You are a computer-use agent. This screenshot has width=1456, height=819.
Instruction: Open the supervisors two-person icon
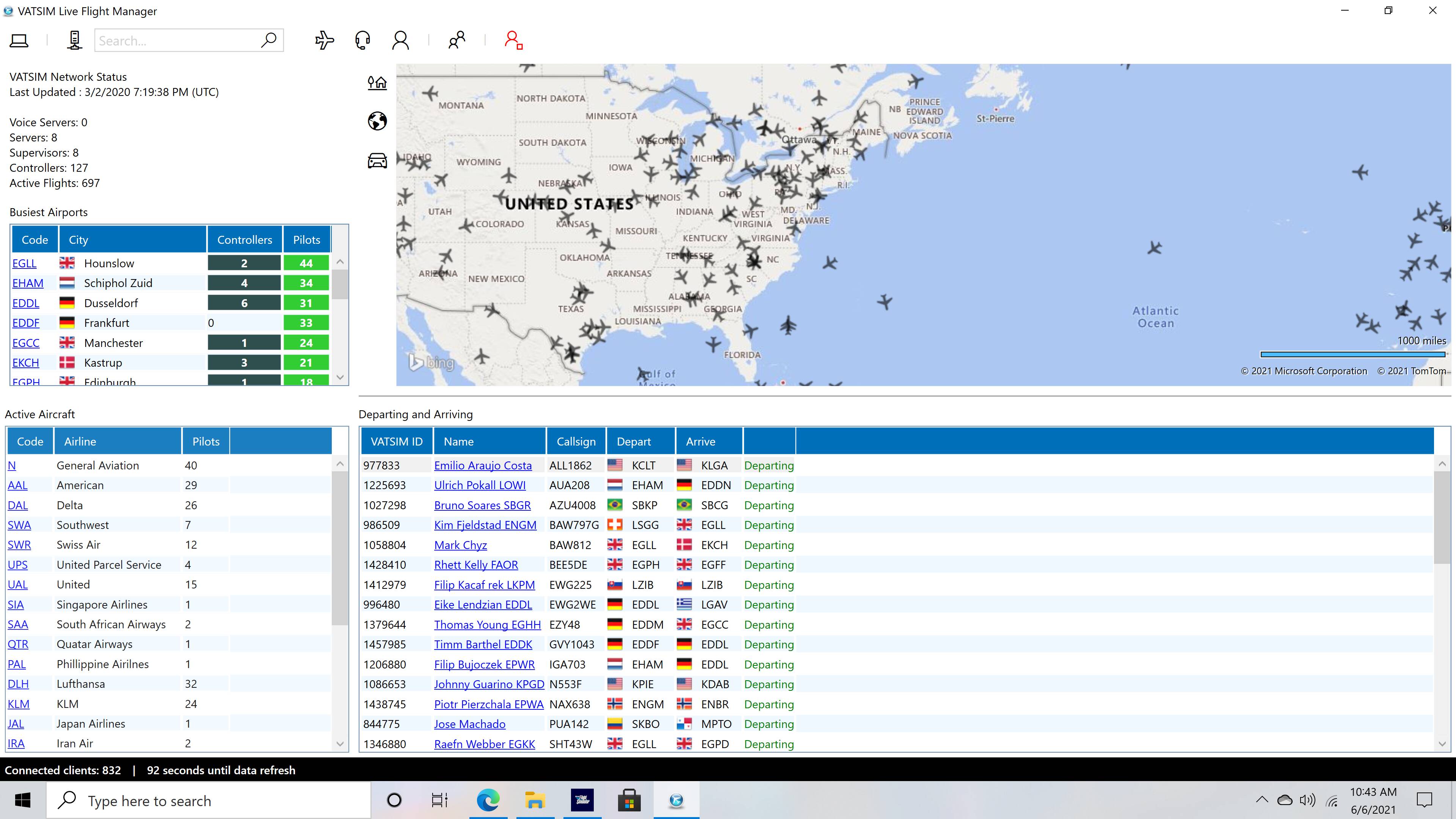pos(457,39)
